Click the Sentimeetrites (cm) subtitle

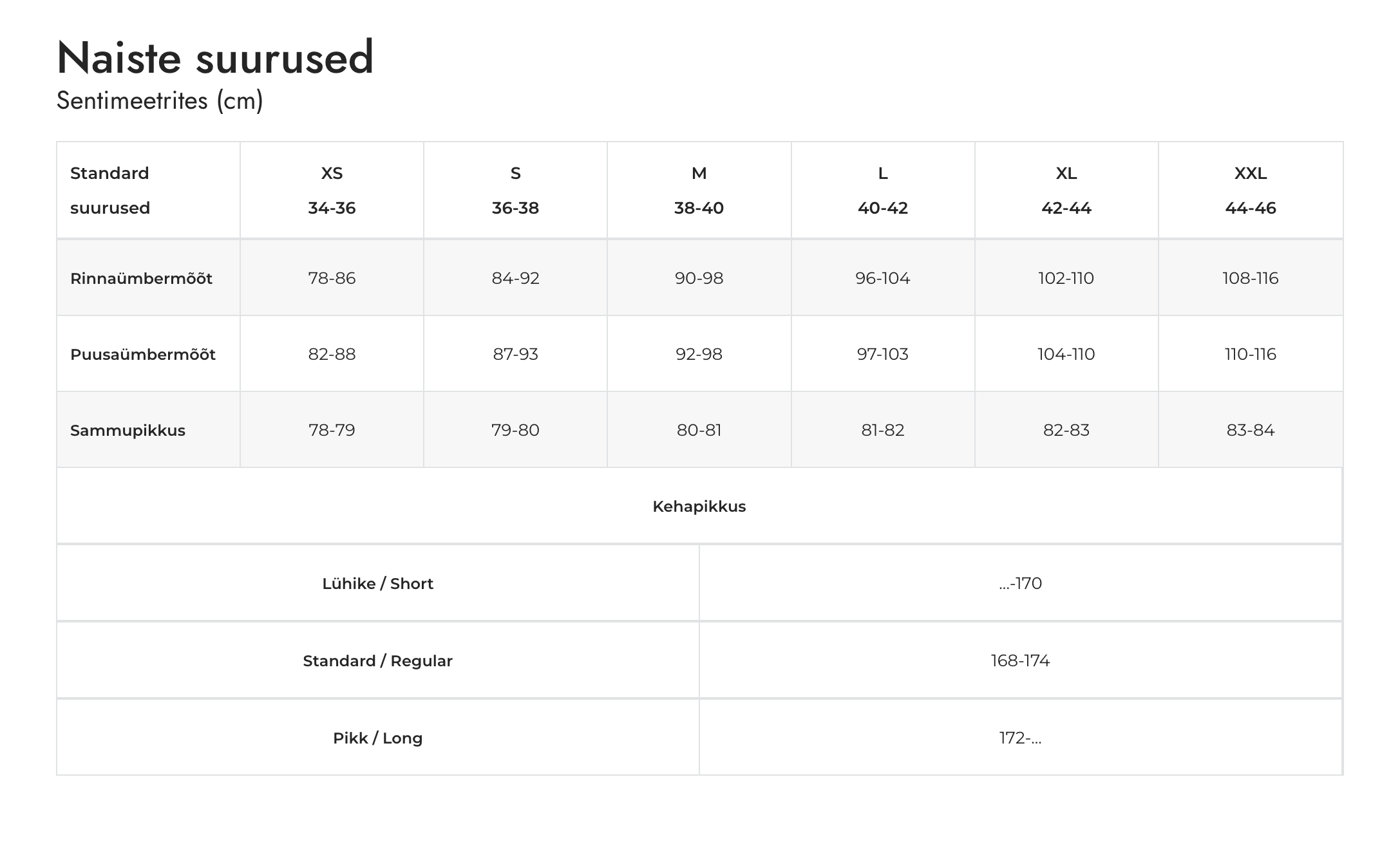160,100
